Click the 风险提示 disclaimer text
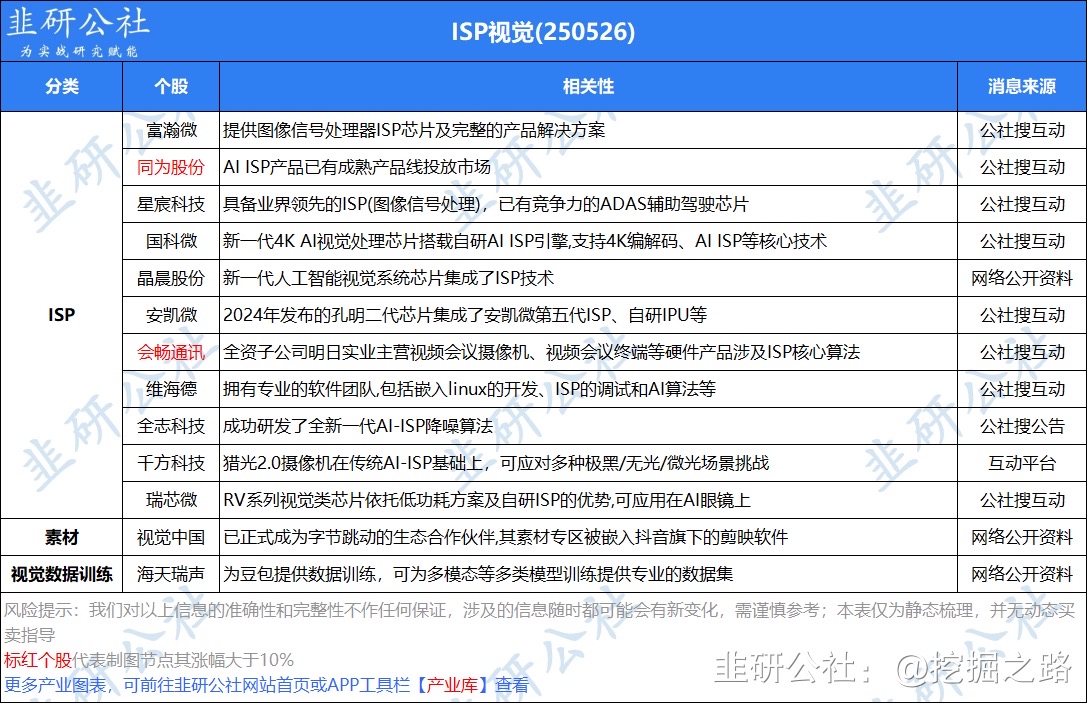 539,623
